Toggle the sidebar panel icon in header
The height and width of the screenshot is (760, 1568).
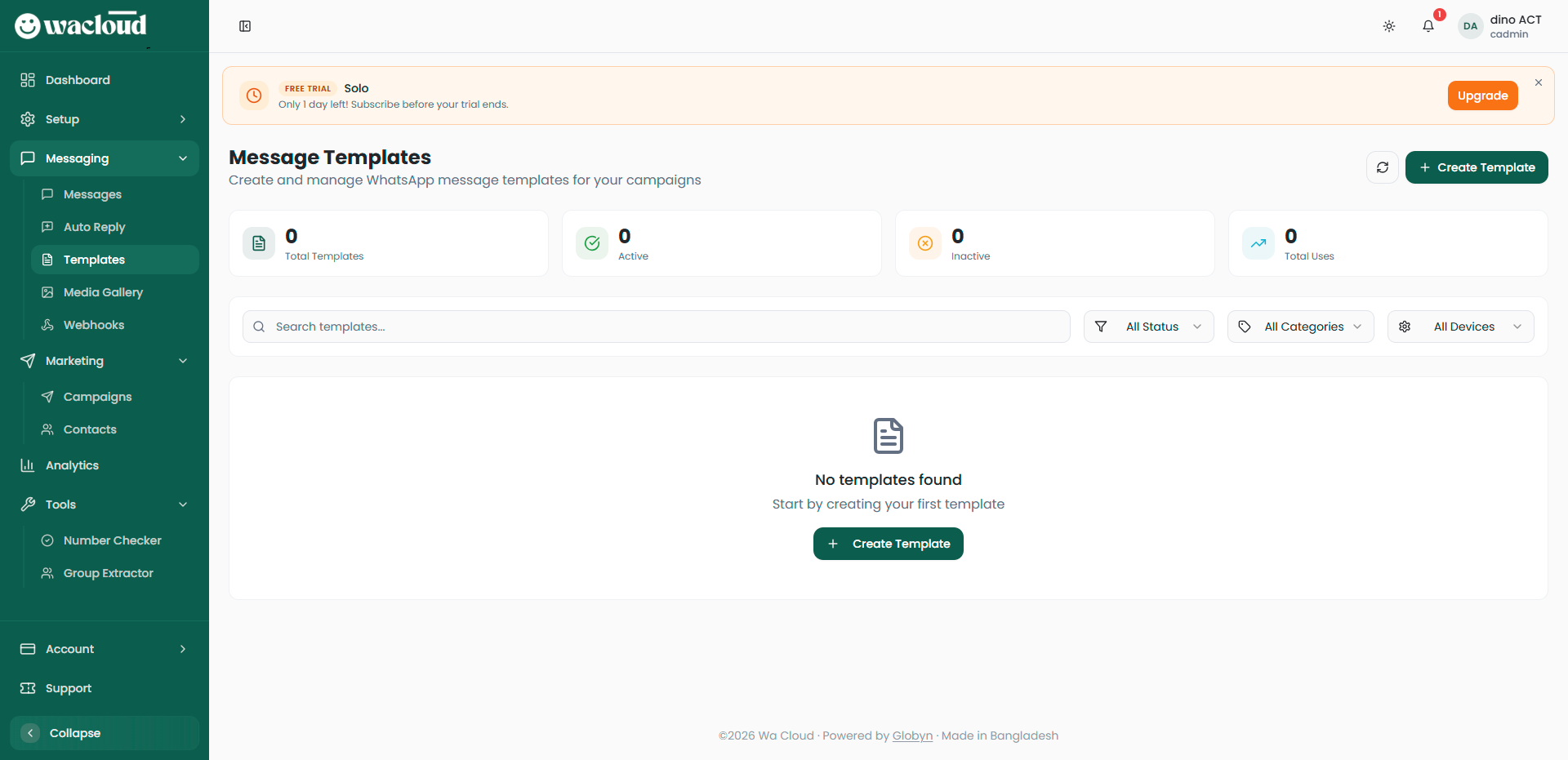pyautogui.click(x=245, y=26)
